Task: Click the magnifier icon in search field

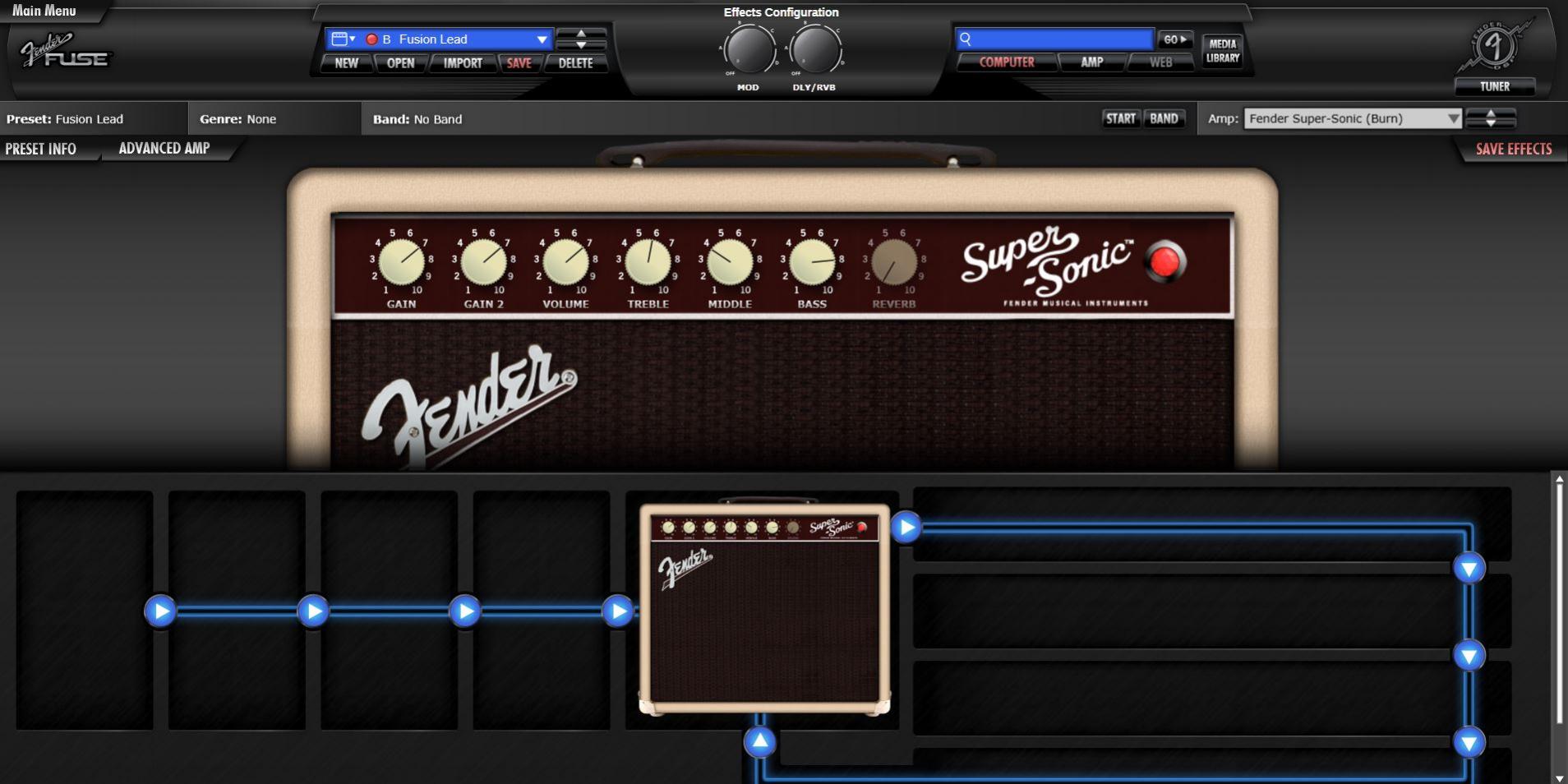Action: tap(966, 39)
